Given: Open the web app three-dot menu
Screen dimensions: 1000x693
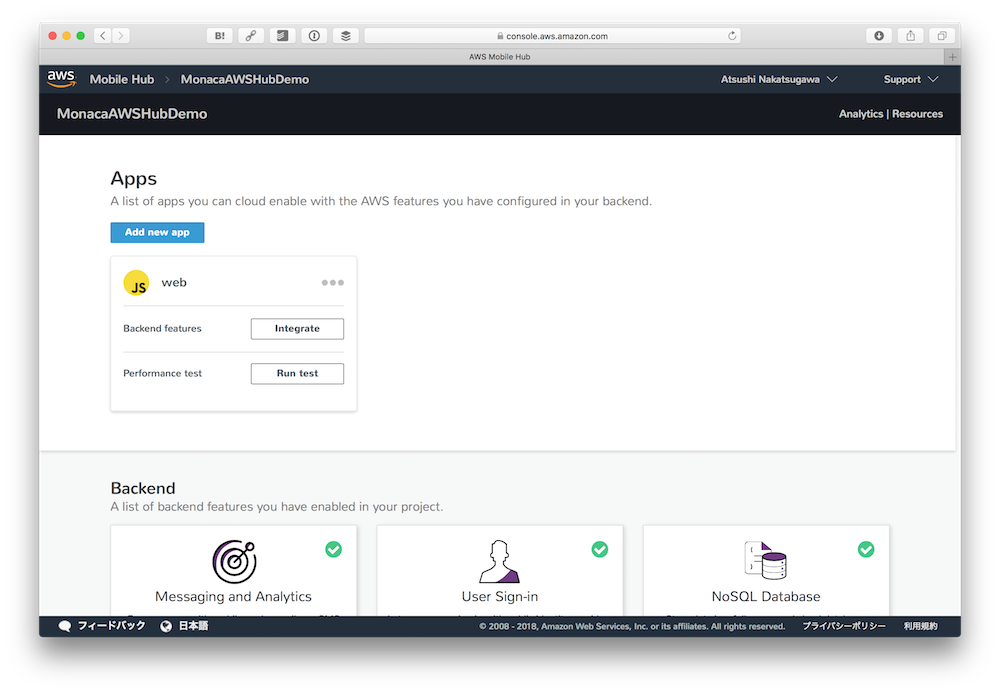Looking at the screenshot, I should point(332,282).
